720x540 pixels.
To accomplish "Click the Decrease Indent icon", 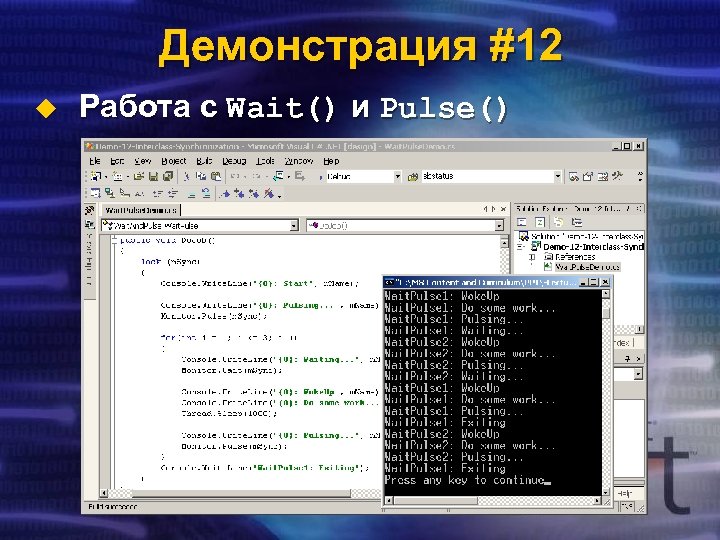I will point(158,194).
